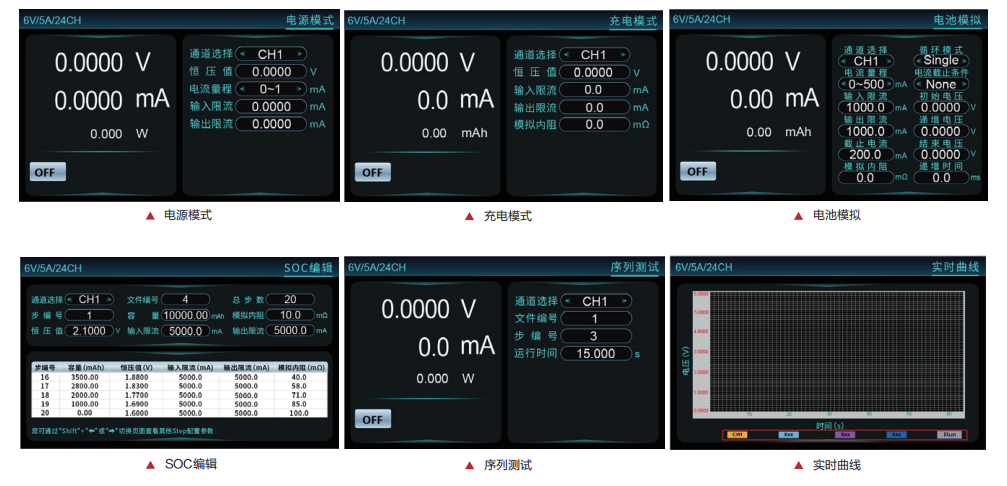This screenshot has width=1007, height=486.
Task: Open the 电池模拟 CH1 channel selector
Action: tap(866, 61)
